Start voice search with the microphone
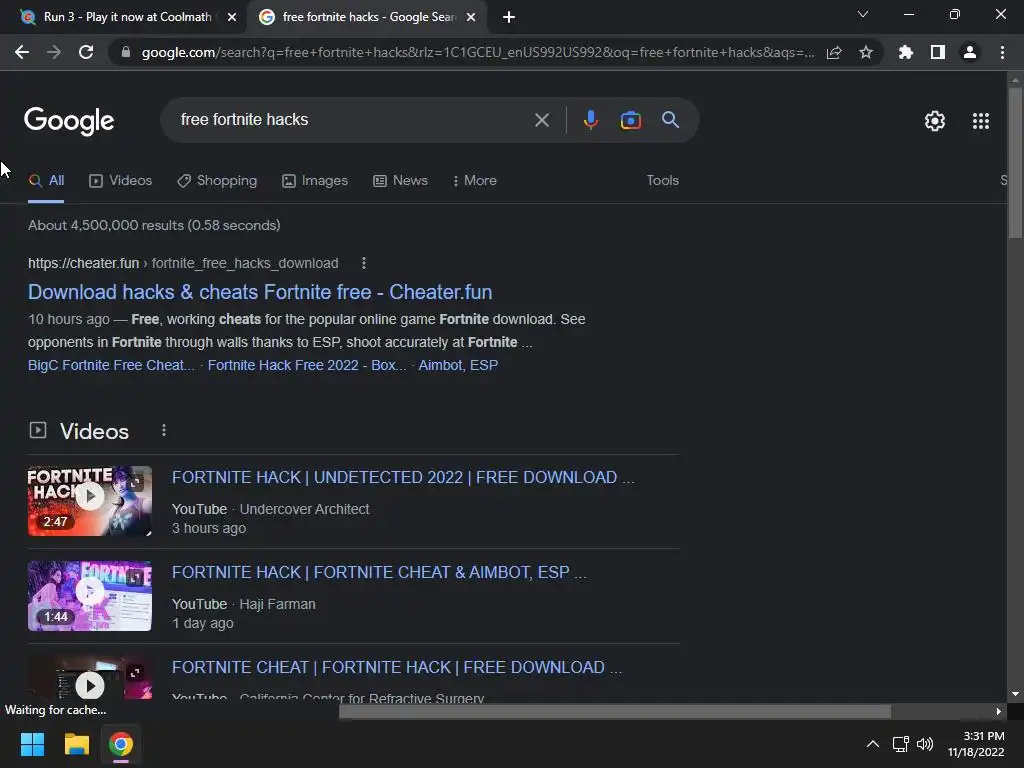Image resolution: width=1024 pixels, height=768 pixels. coord(591,120)
